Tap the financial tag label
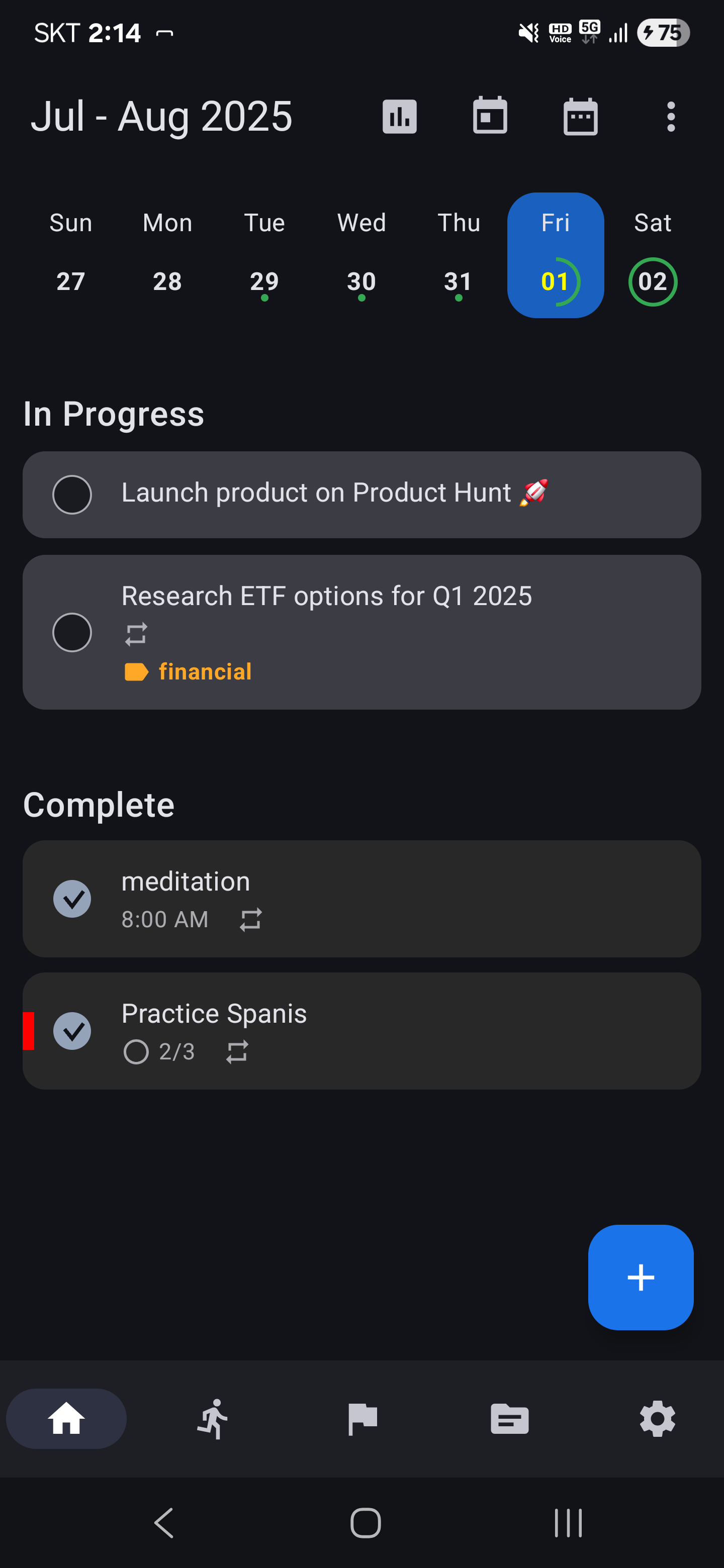The width and height of the screenshot is (724, 1568). [188, 671]
